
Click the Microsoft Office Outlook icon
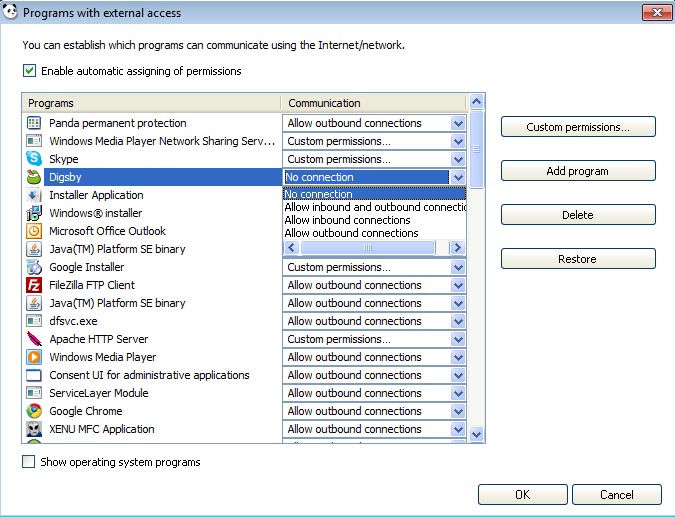[x=34, y=231]
